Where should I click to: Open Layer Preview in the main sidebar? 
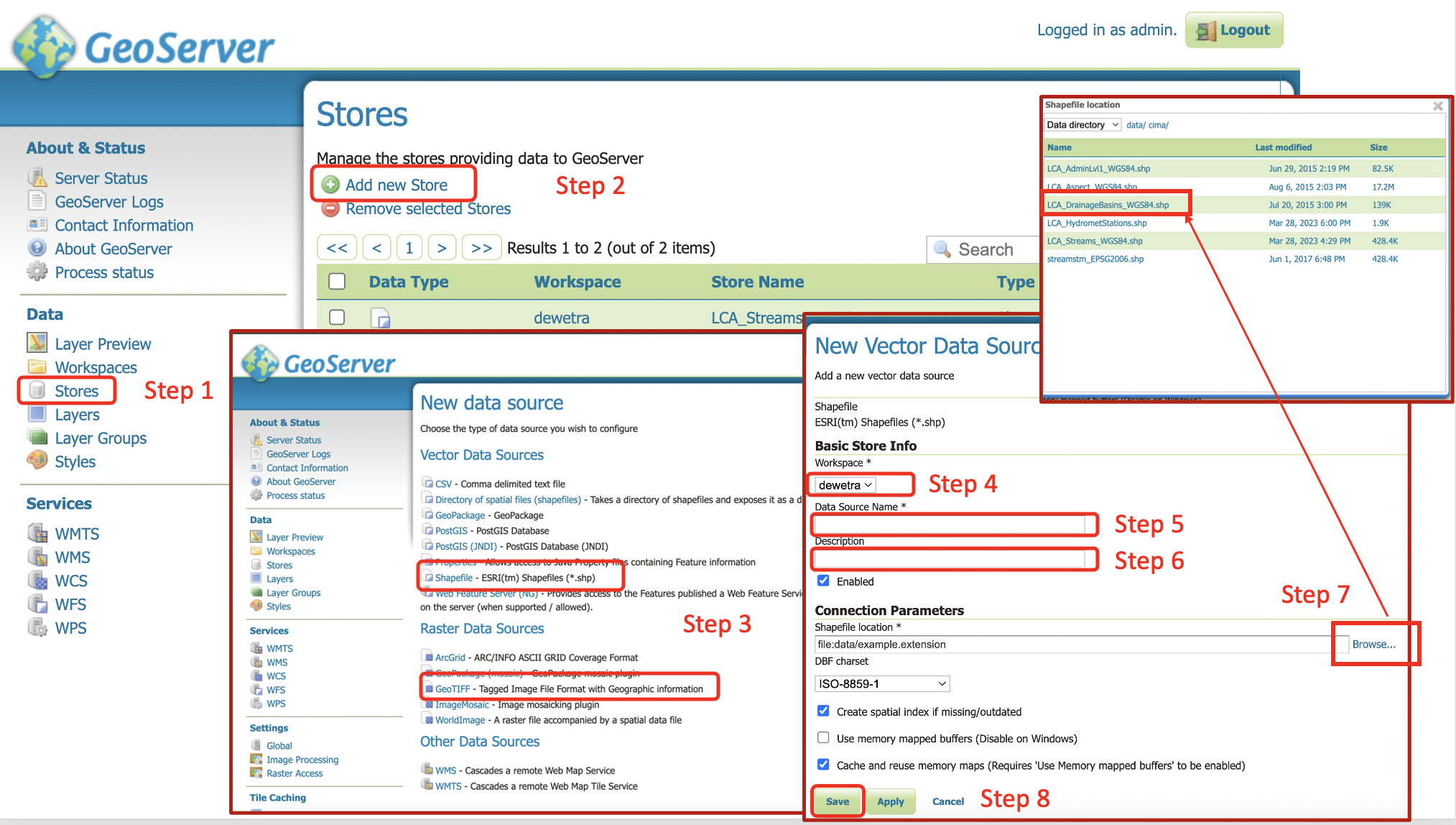pos(103,344)
